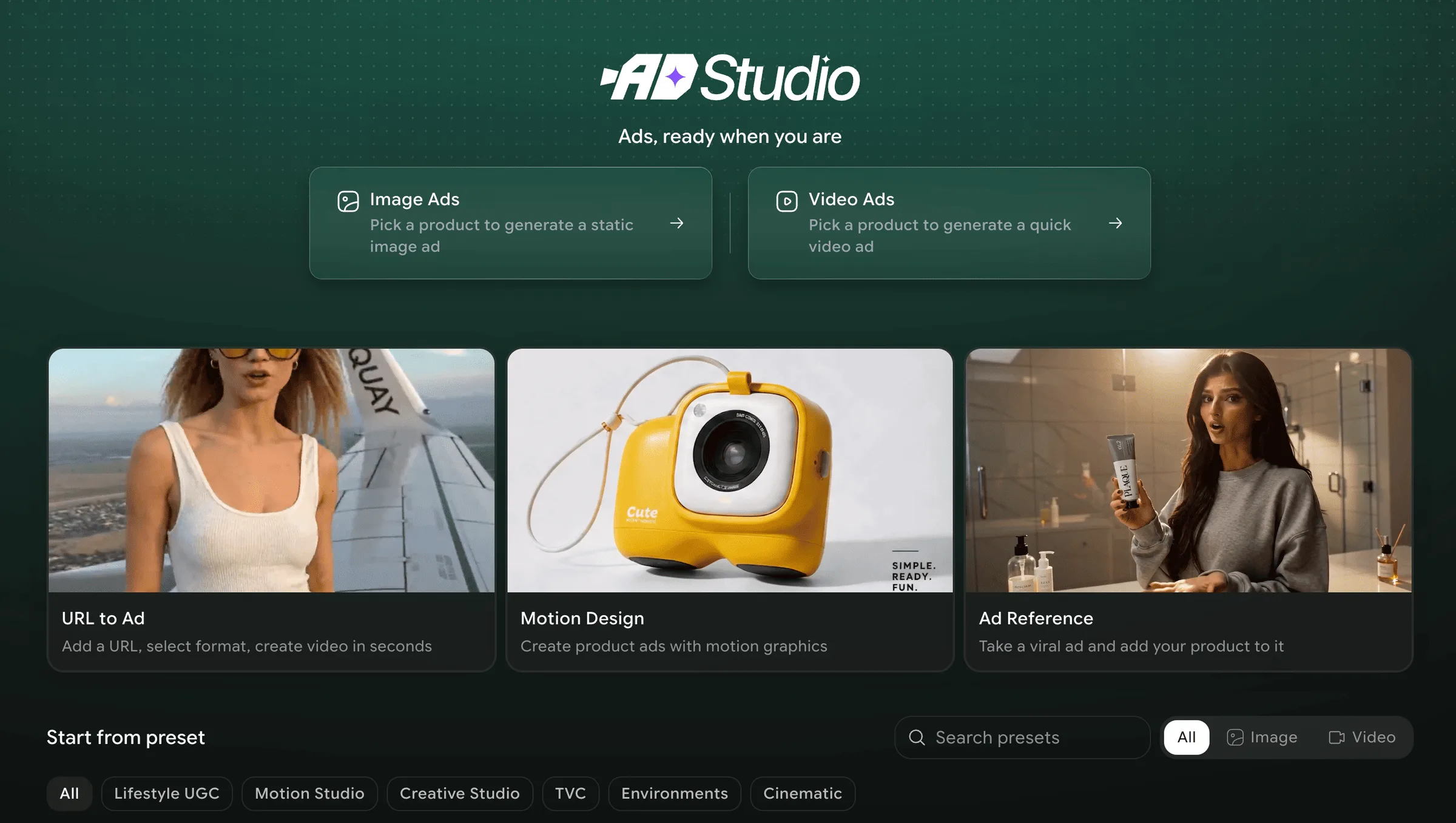Click 'Create product ads with motion graphics' text
This screenshot has width=1456, height=823.
(674, 647)
